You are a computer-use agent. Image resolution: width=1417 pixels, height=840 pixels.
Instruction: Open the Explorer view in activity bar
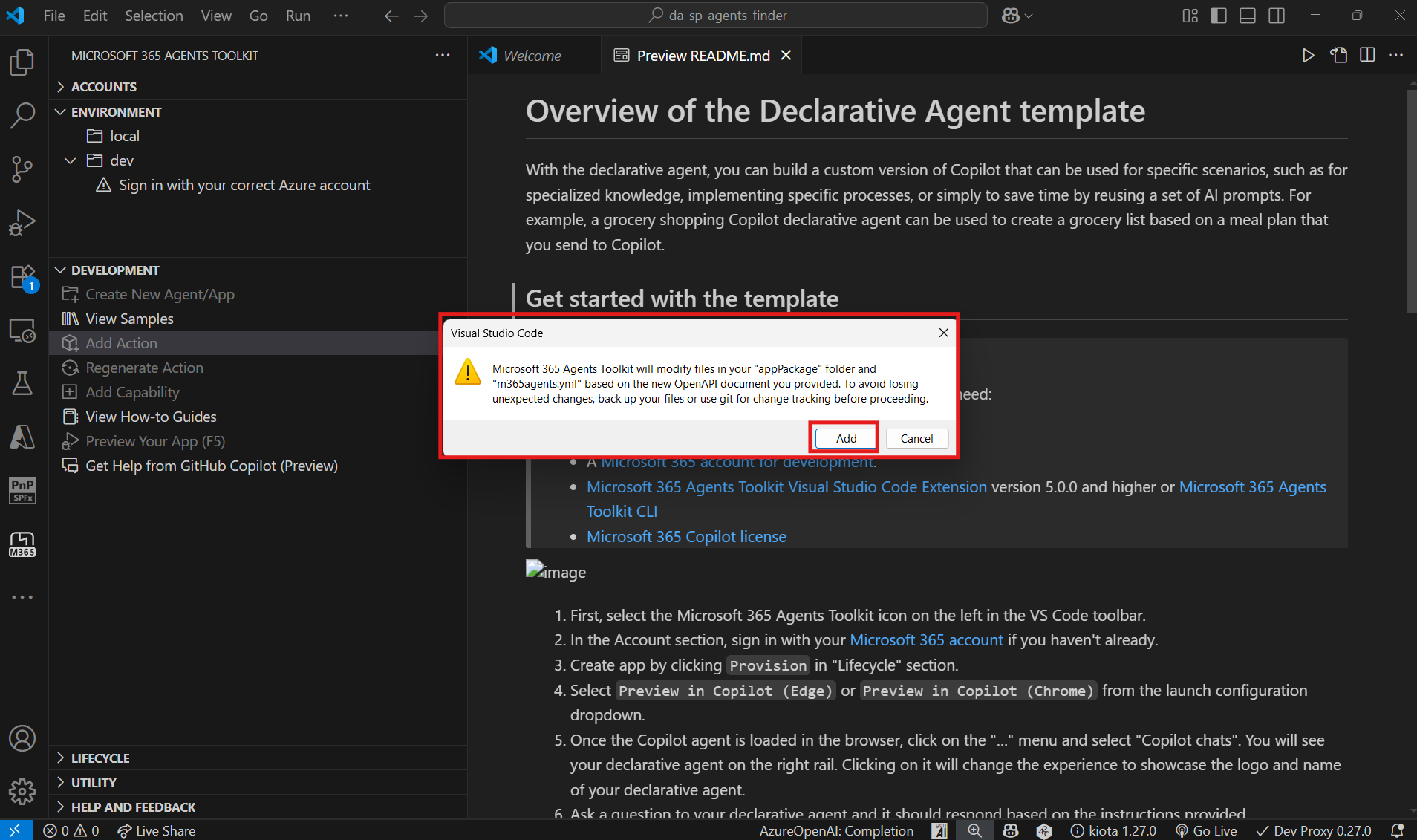[x=22, y=62]
